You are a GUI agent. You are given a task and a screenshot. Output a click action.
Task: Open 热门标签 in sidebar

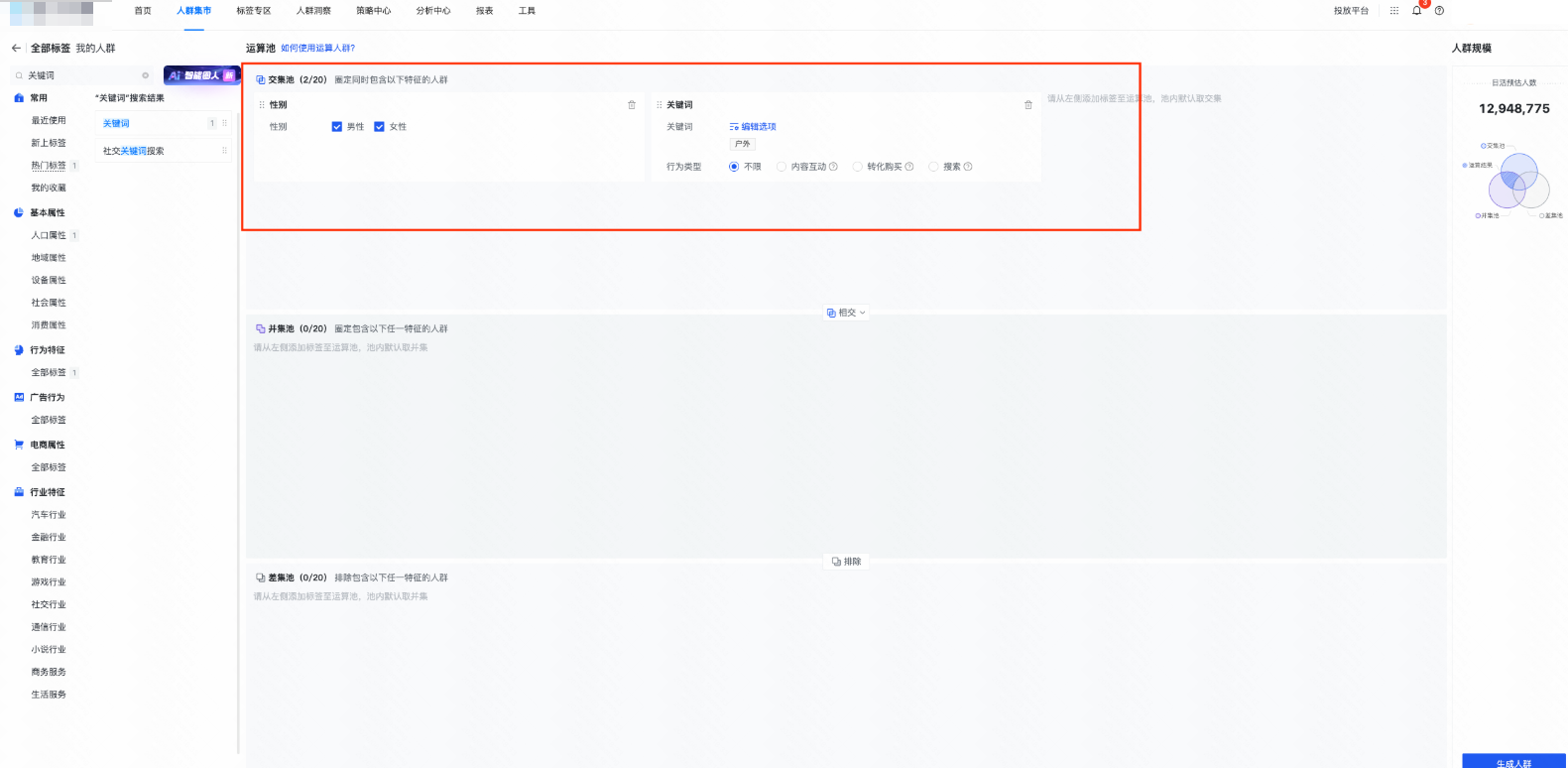click(x=49, y=166)
